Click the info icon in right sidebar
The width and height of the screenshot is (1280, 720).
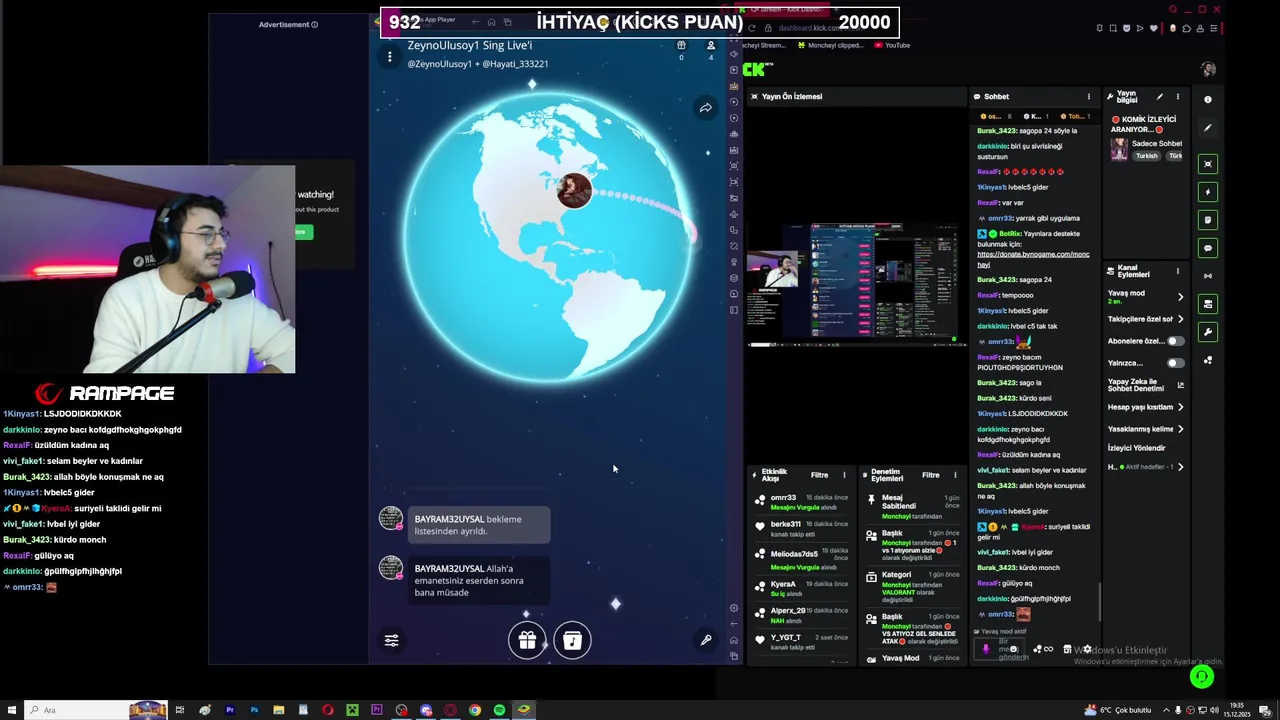tap(1208, 100)
